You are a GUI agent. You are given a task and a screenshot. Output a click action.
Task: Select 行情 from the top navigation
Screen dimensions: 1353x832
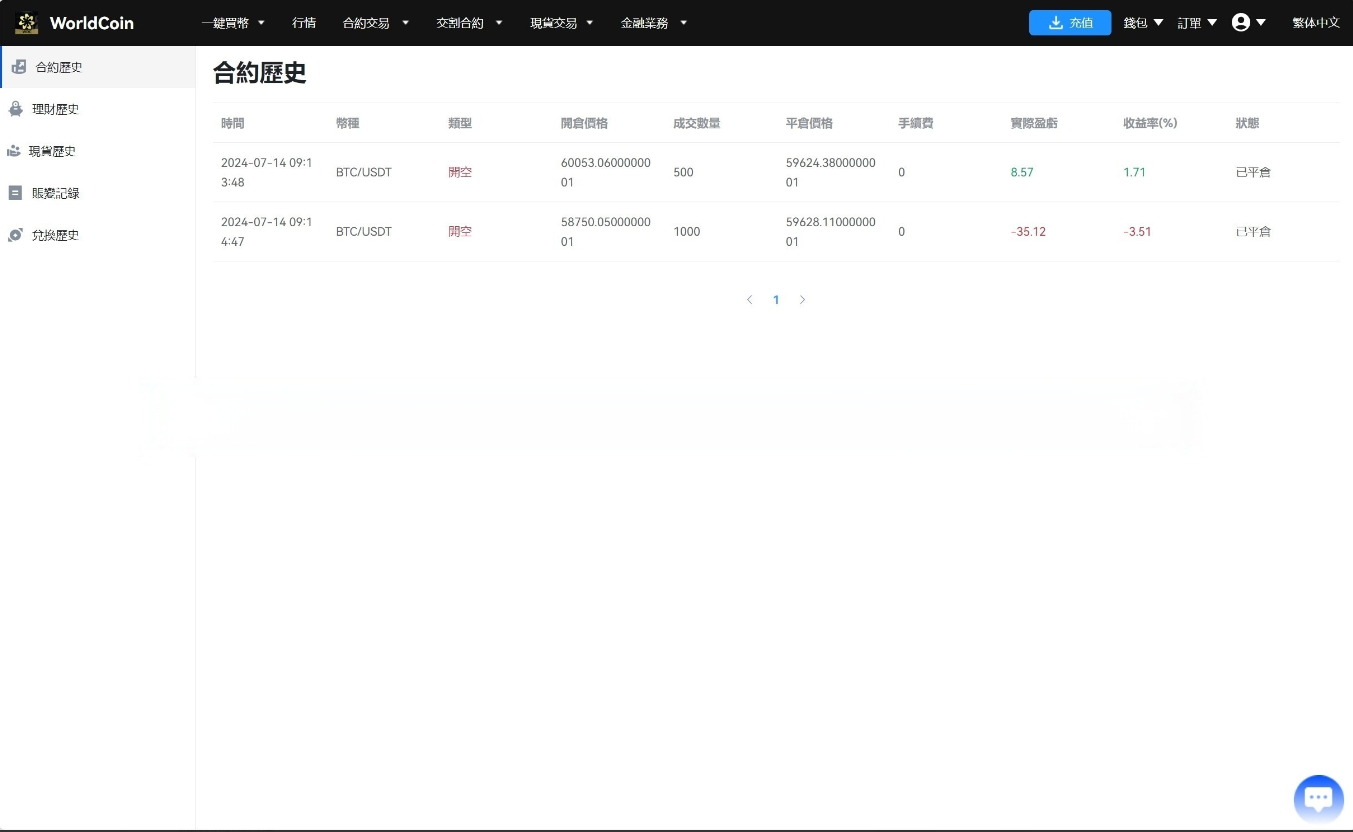coord(303,22)
